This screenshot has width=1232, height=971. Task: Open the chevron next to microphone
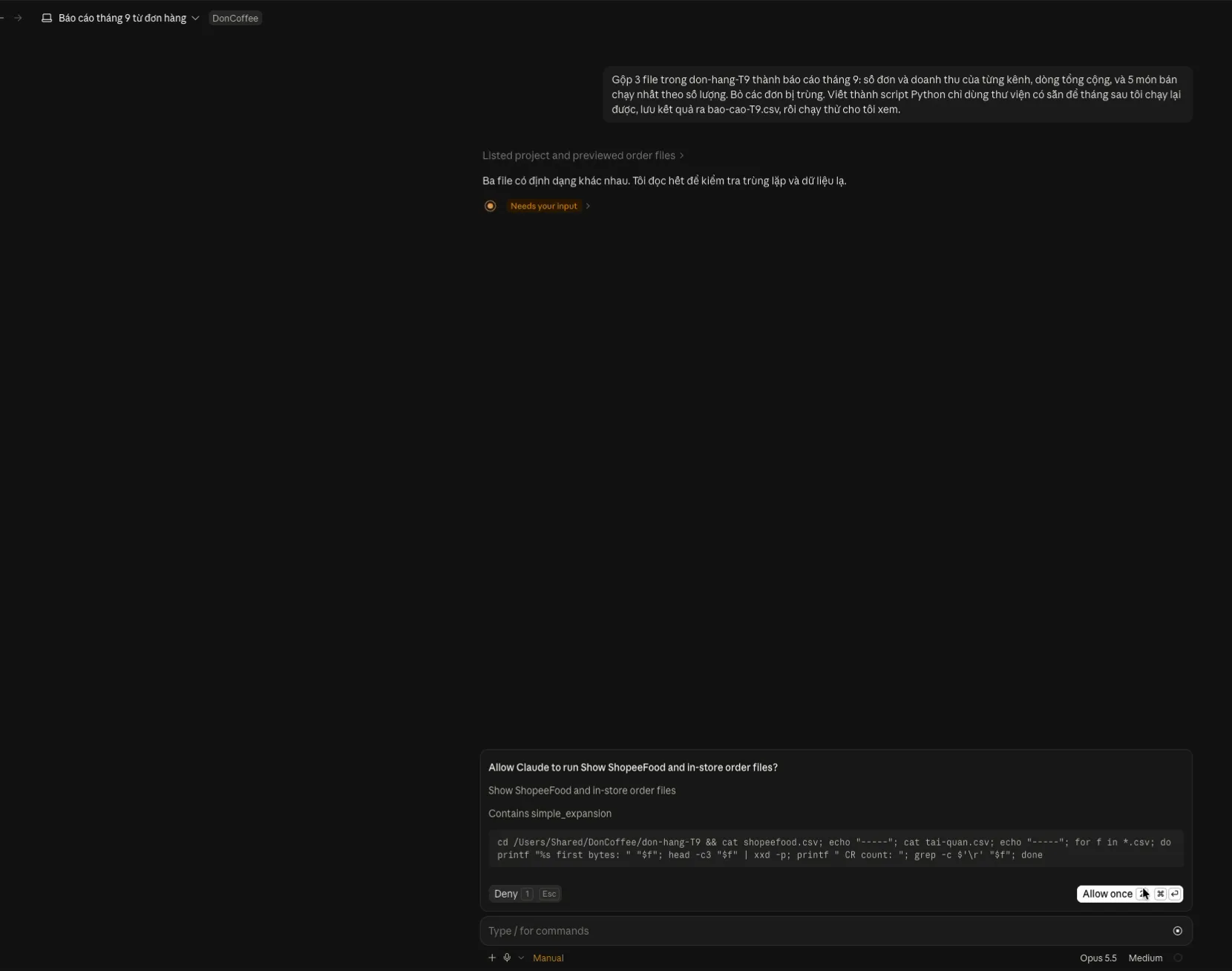coord(521,958)
